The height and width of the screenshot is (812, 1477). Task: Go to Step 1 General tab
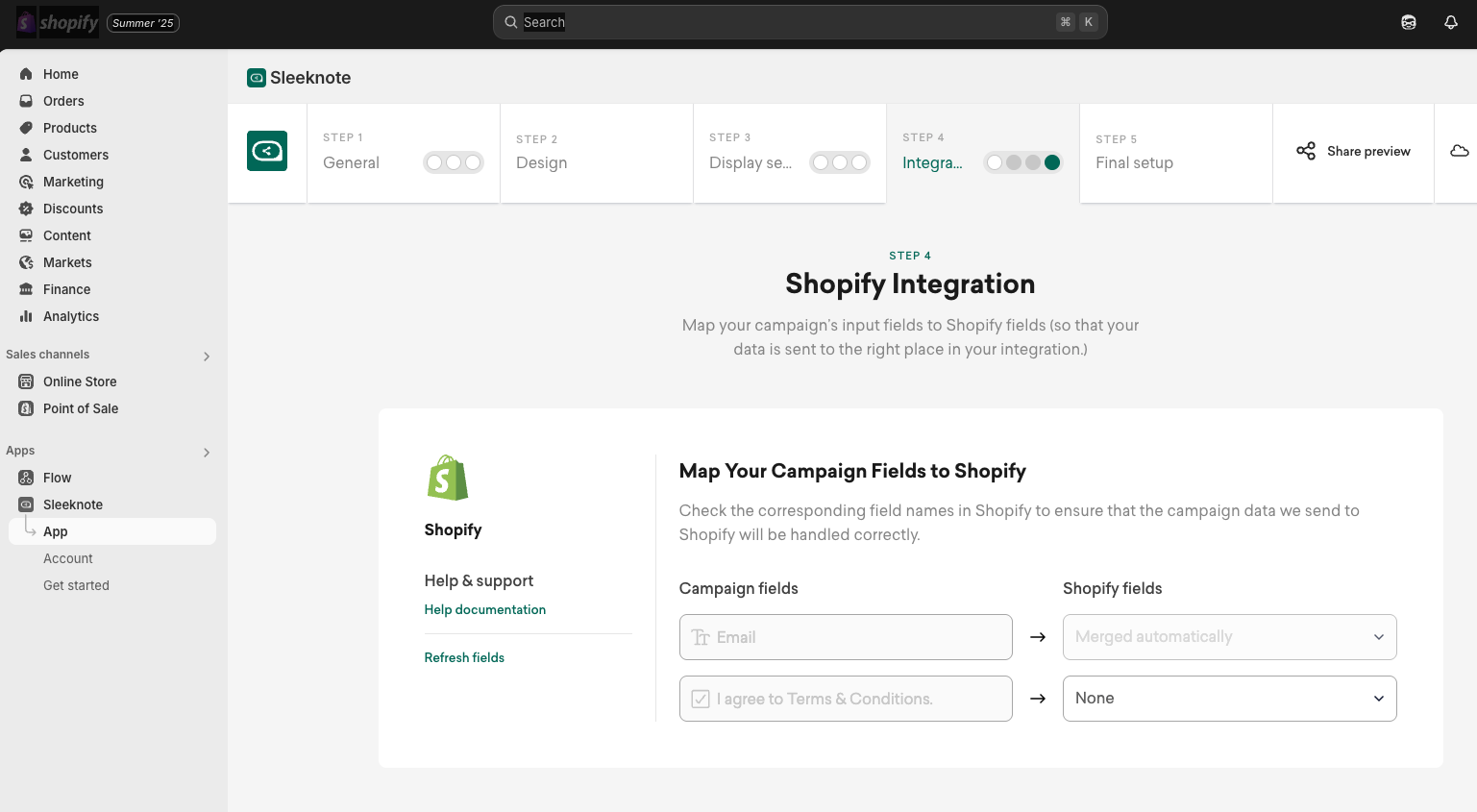coord(404,153)
